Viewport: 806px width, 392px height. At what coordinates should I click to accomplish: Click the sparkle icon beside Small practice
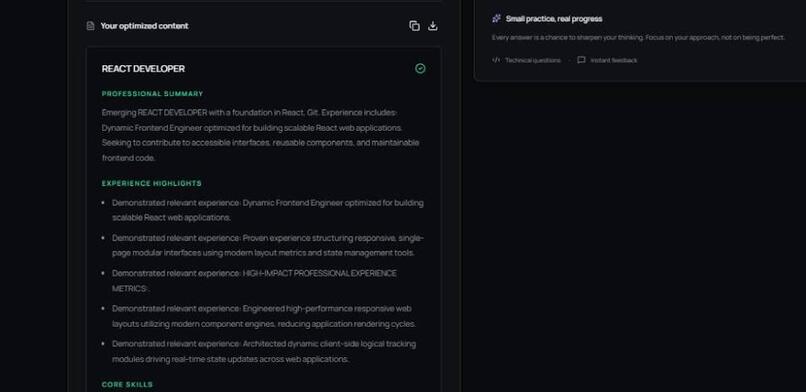[x=497, y=18]
